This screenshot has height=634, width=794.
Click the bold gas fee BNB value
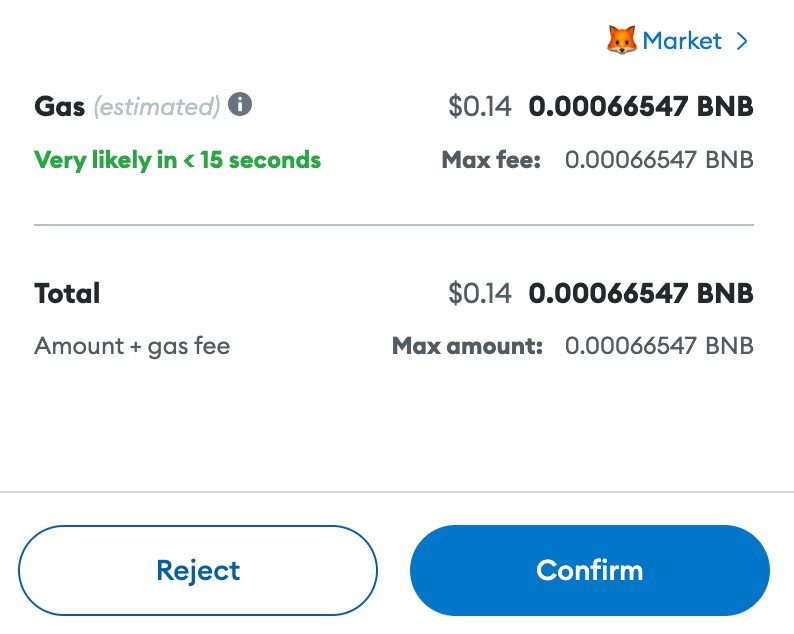click(x=641, y=106)
